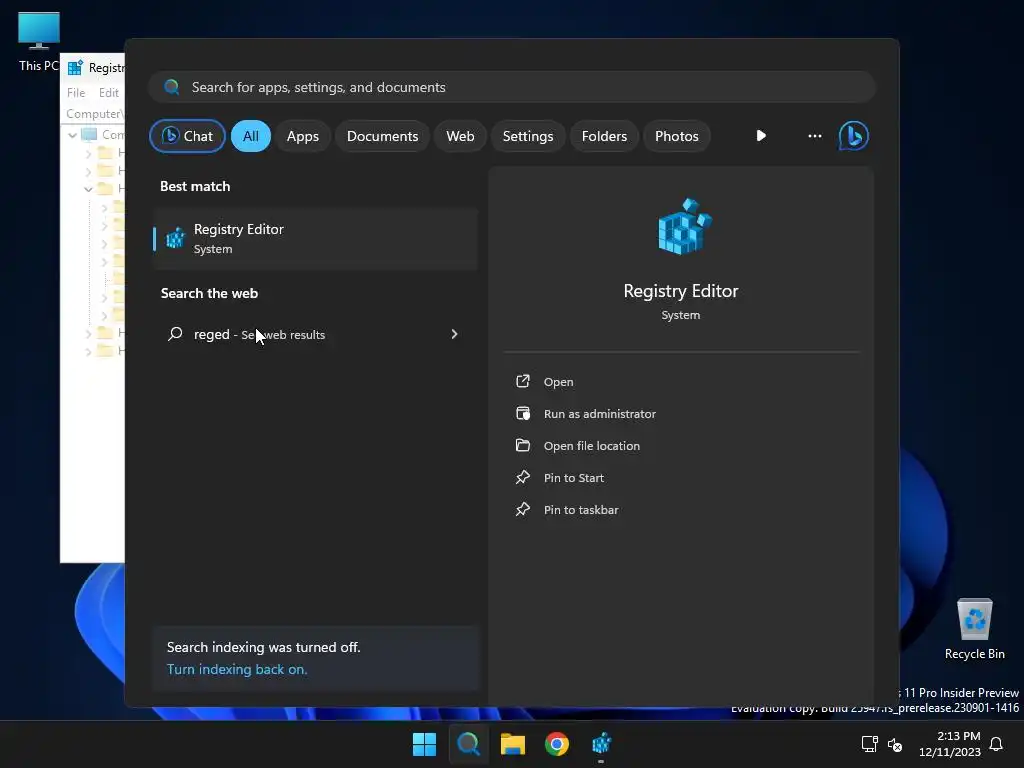Collapse the Computer node in the registry tree

tap(72, 135)
